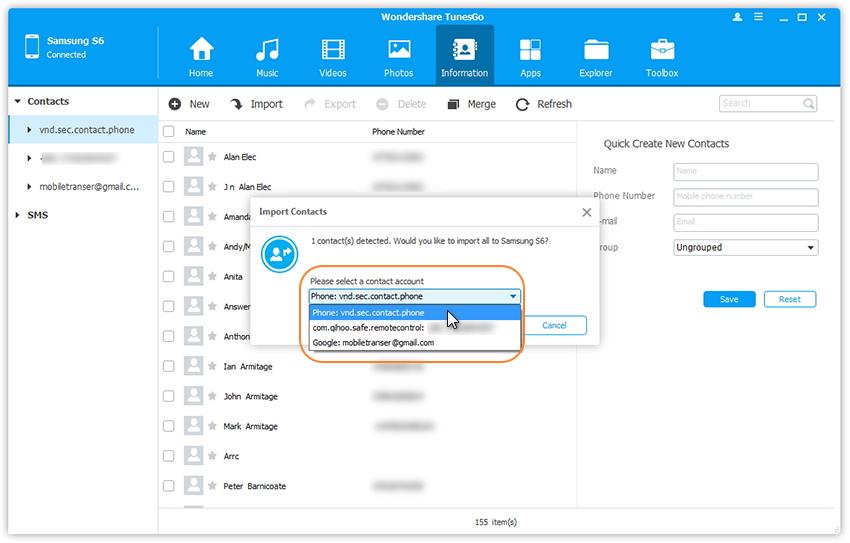Check the box for Peter Barnicoate
Screen dimensions: 850x543
click(x=169, y=486)
